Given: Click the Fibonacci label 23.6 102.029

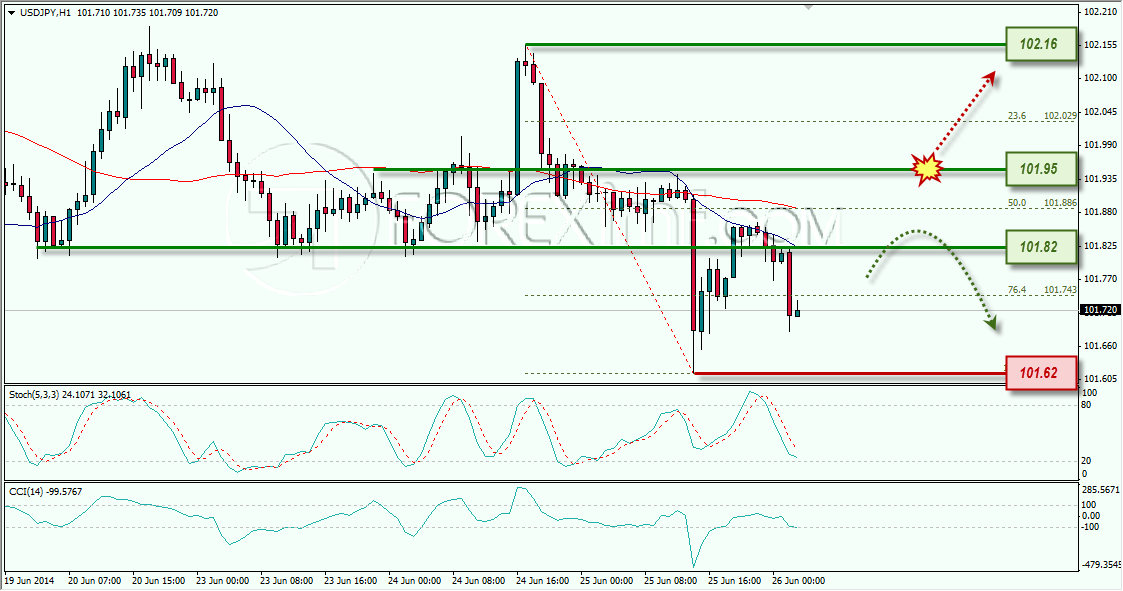Looking at the screenshot, I should (x=1041, y=115).
